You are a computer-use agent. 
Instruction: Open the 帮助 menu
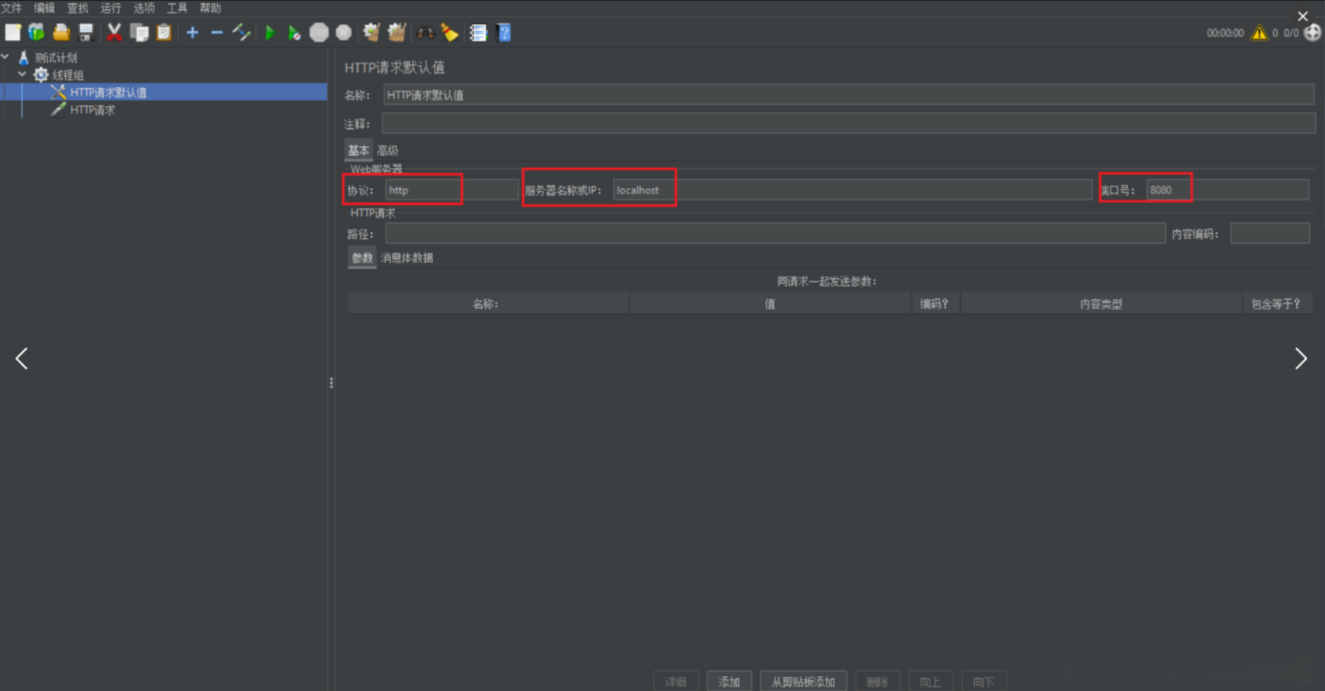(x=210, y=8)
